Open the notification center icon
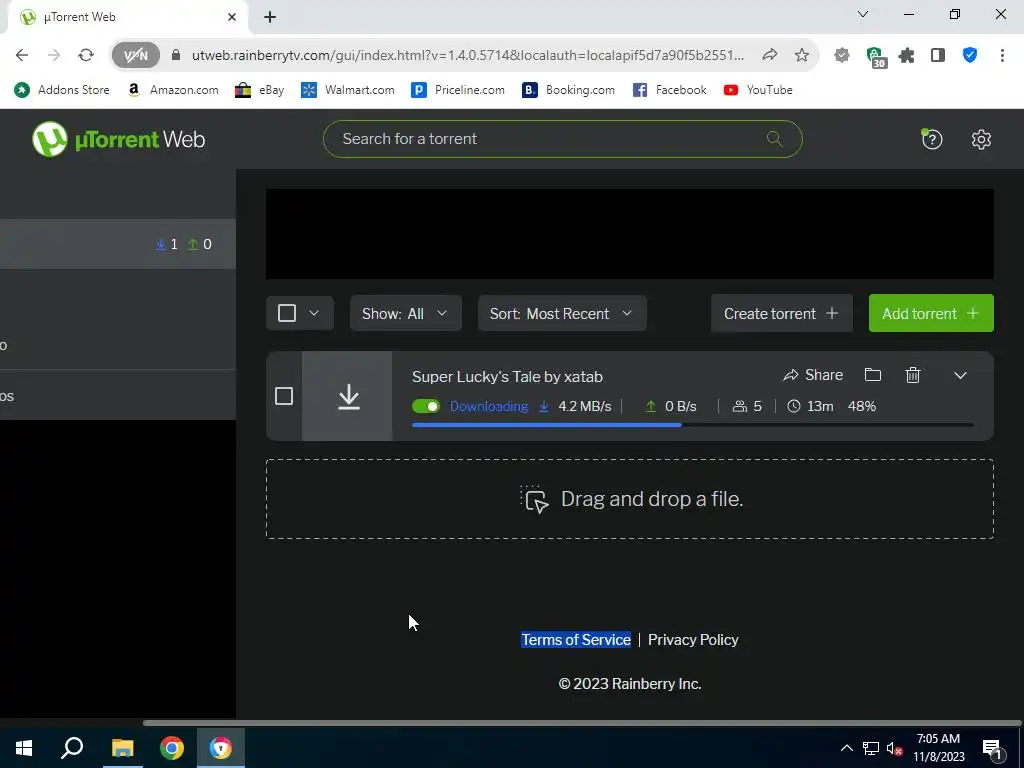This screenshot has width=1024, height=768. click(x=992, y=748)
